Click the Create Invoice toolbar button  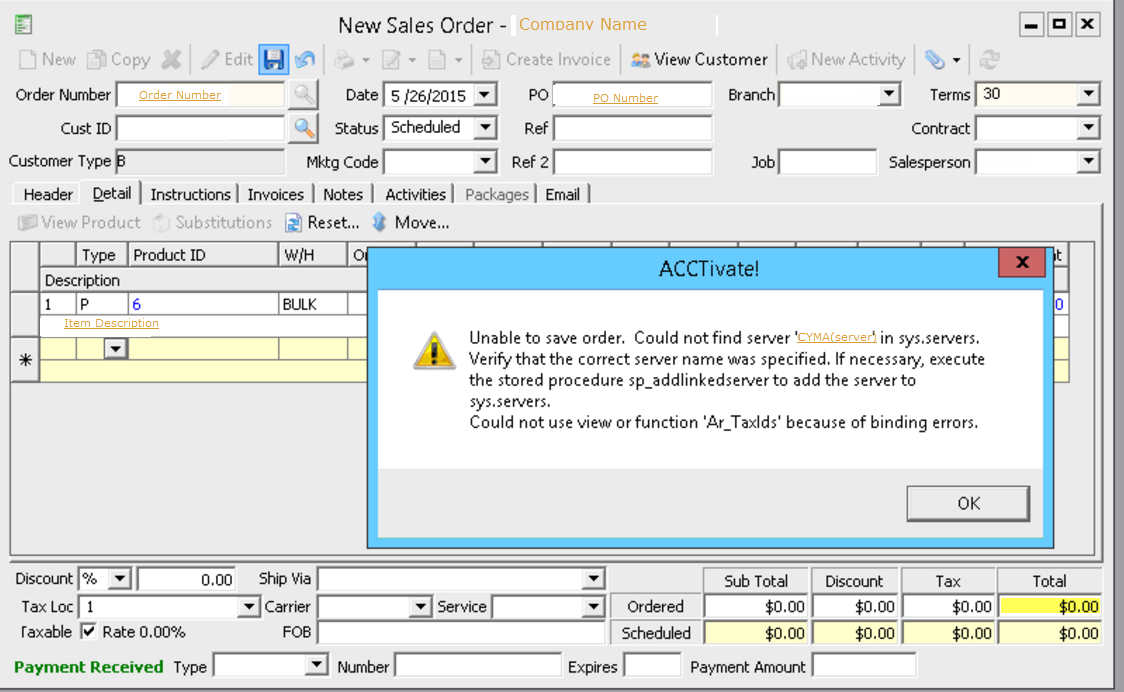pos(546,60)
